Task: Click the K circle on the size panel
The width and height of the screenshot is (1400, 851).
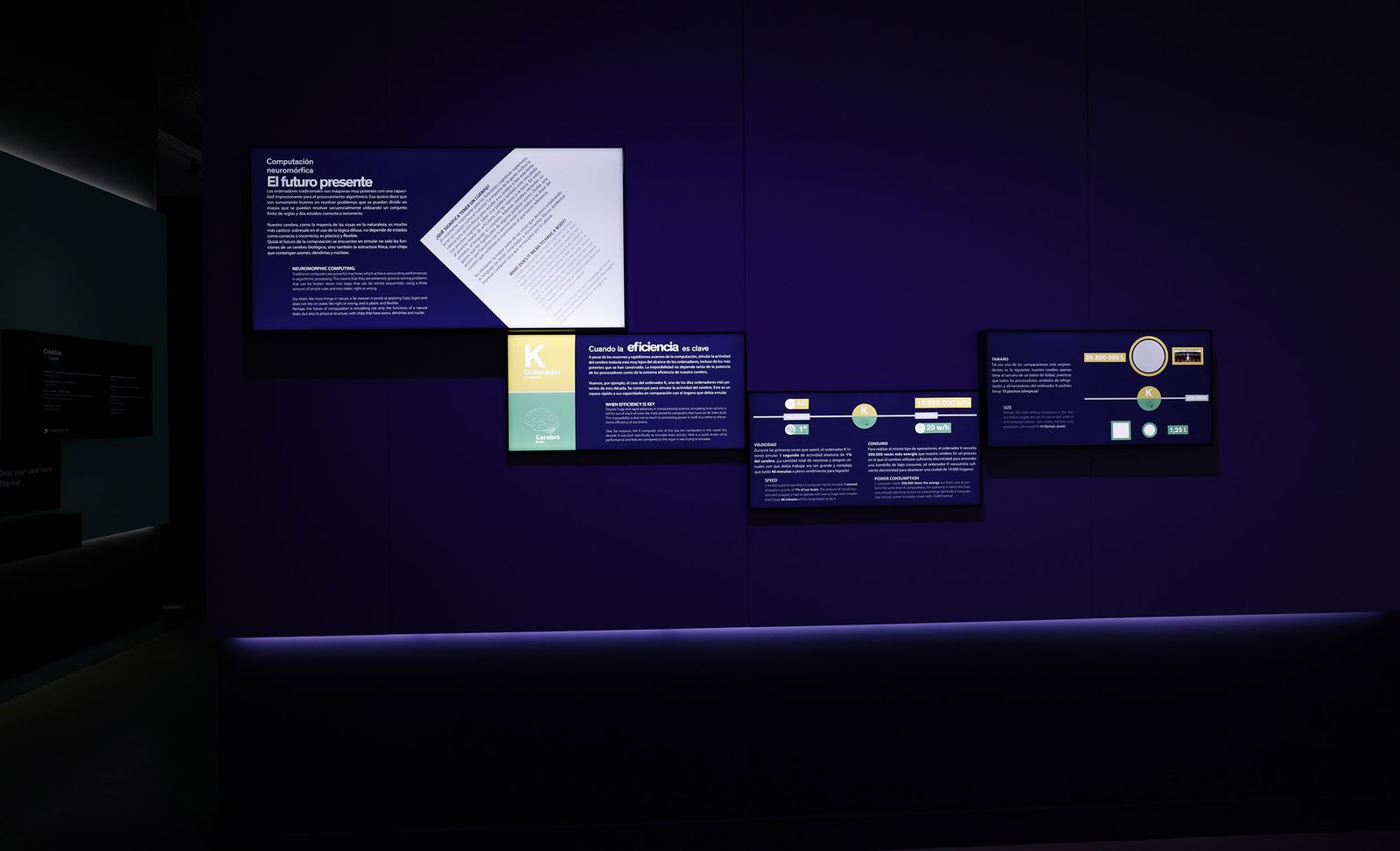Action: [x=1149, y=397]
